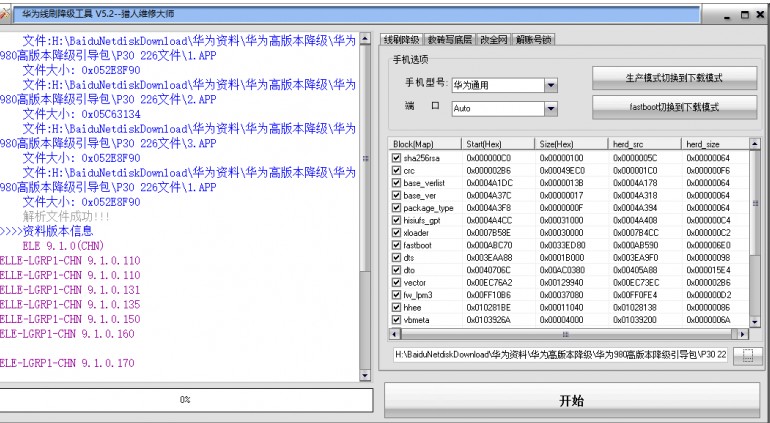Click the ELE 9.1.0(CHN) log line
This screenshot has width=770, height=423.
coord(63,246)
